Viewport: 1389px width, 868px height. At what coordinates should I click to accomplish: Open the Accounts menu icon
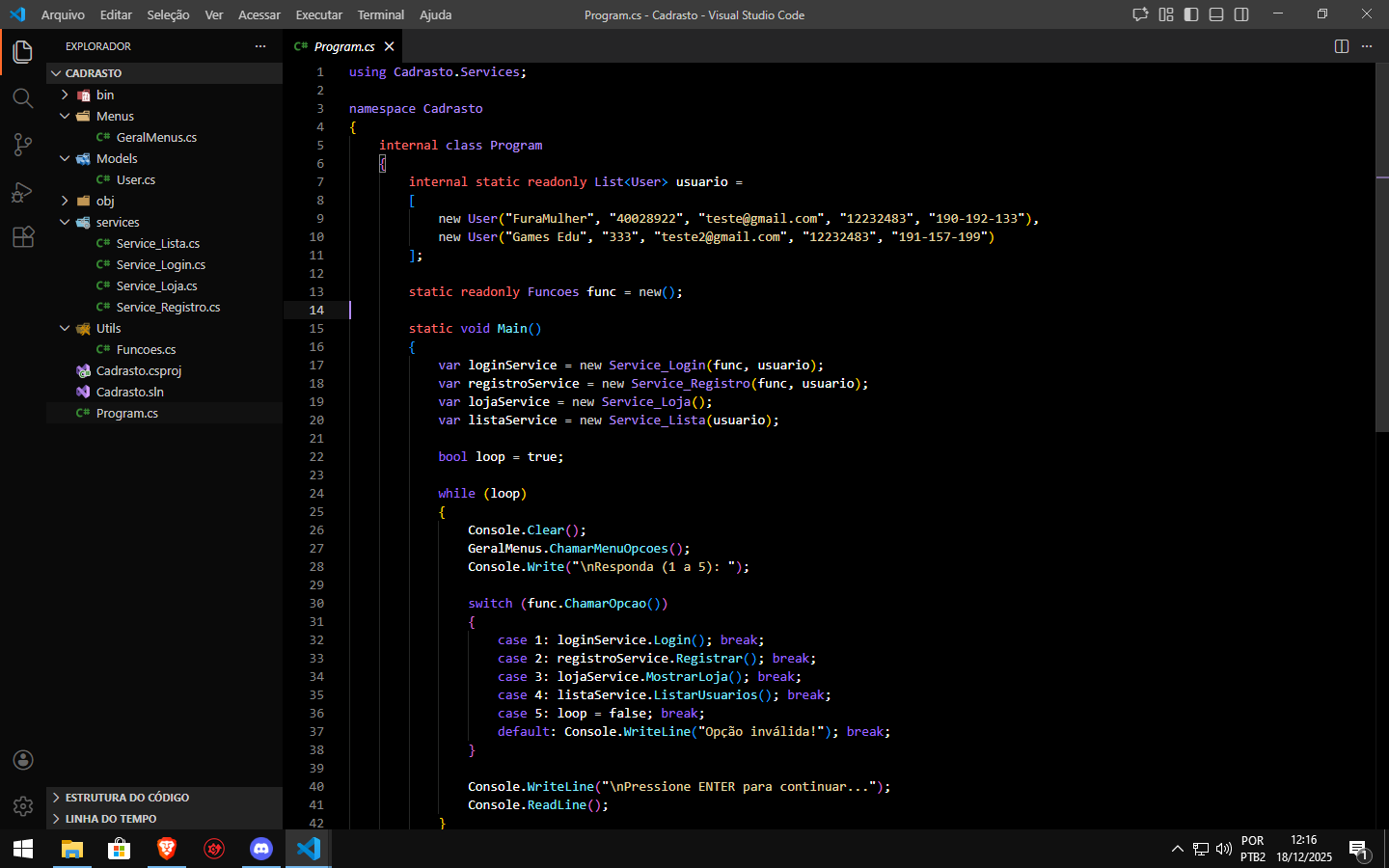[23, 760]
